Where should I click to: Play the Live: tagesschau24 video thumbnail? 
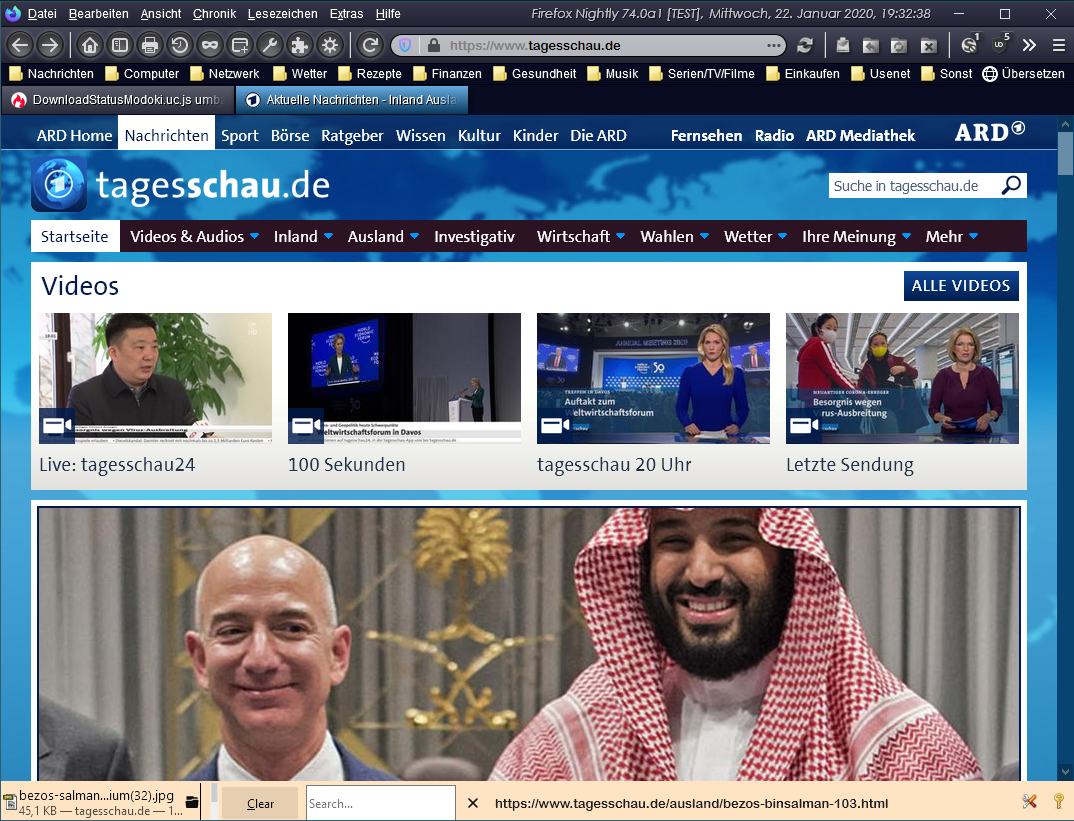click(155, 378)
